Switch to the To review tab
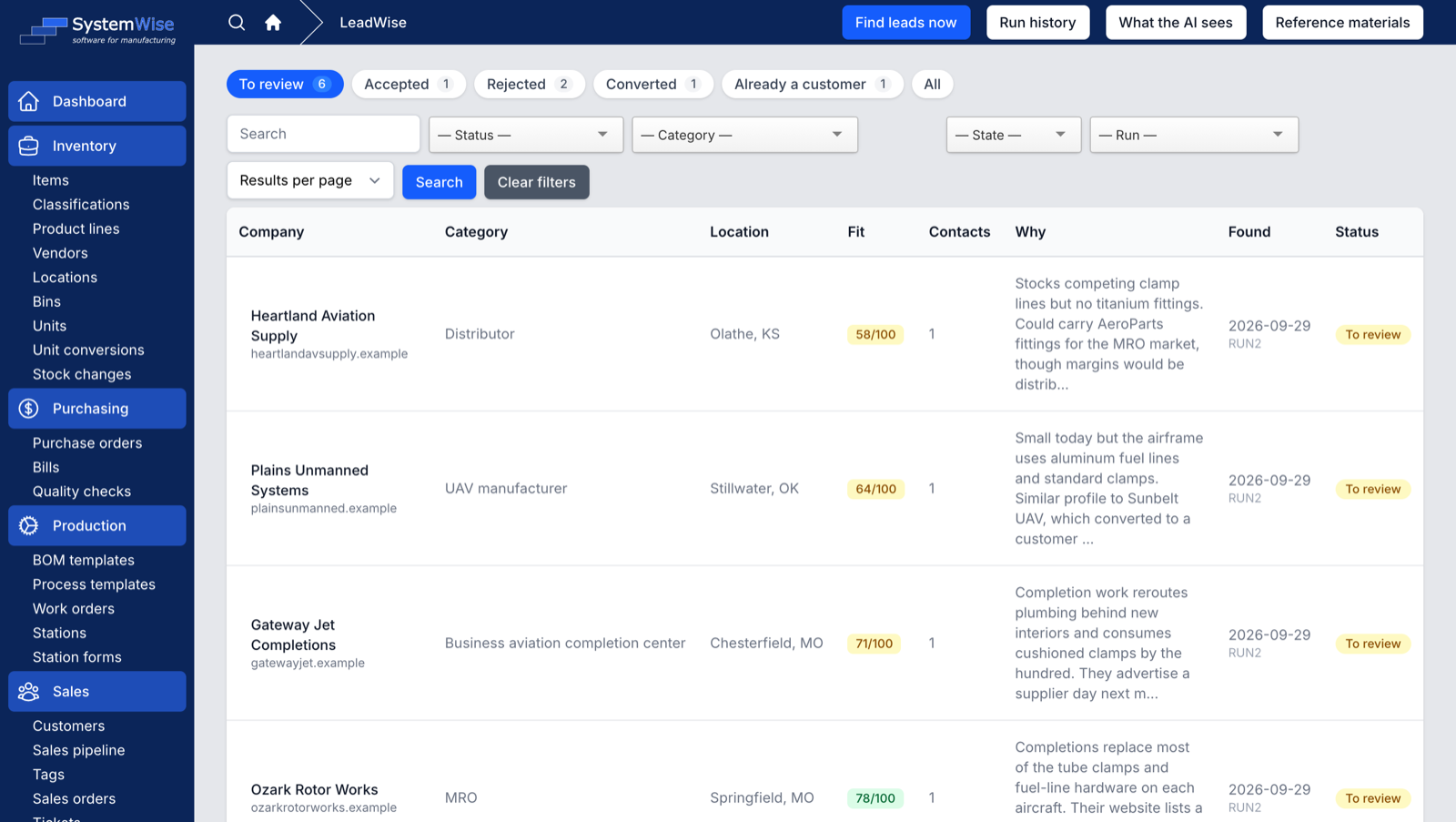This screenshot has height=822, width=1456. click(x=285, y=84)
